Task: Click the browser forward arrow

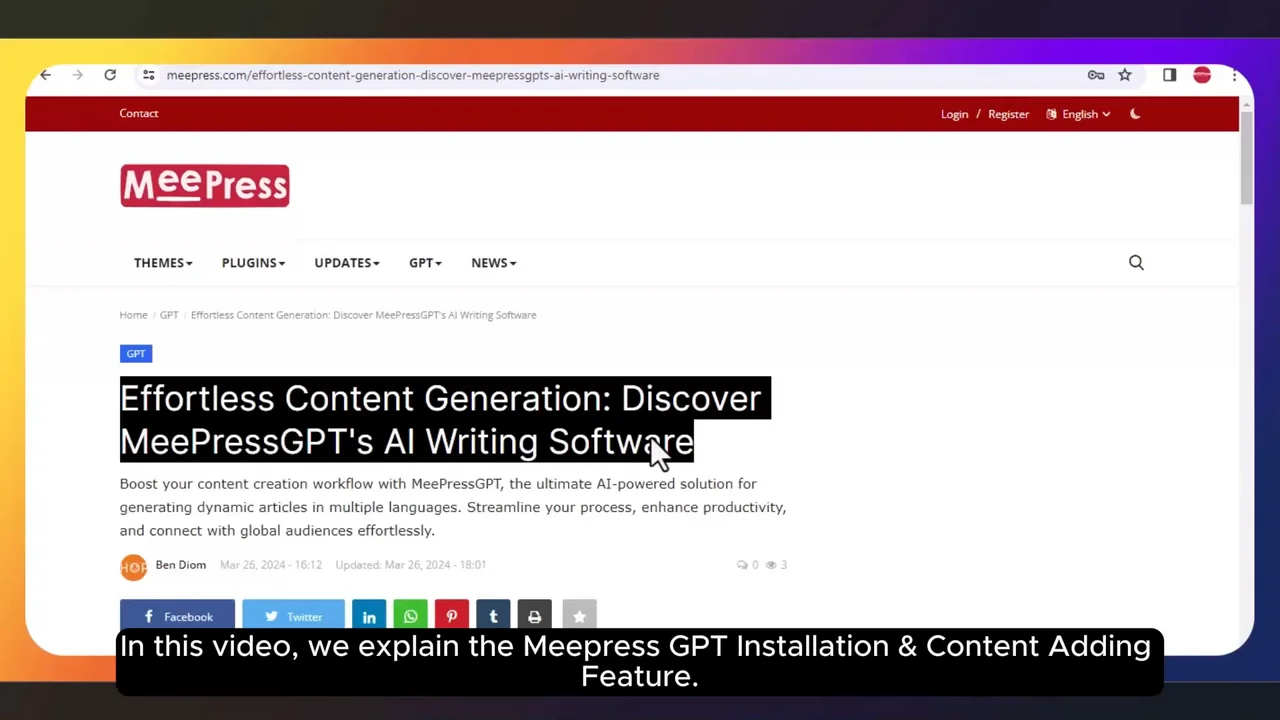Action: coord(78,75)
